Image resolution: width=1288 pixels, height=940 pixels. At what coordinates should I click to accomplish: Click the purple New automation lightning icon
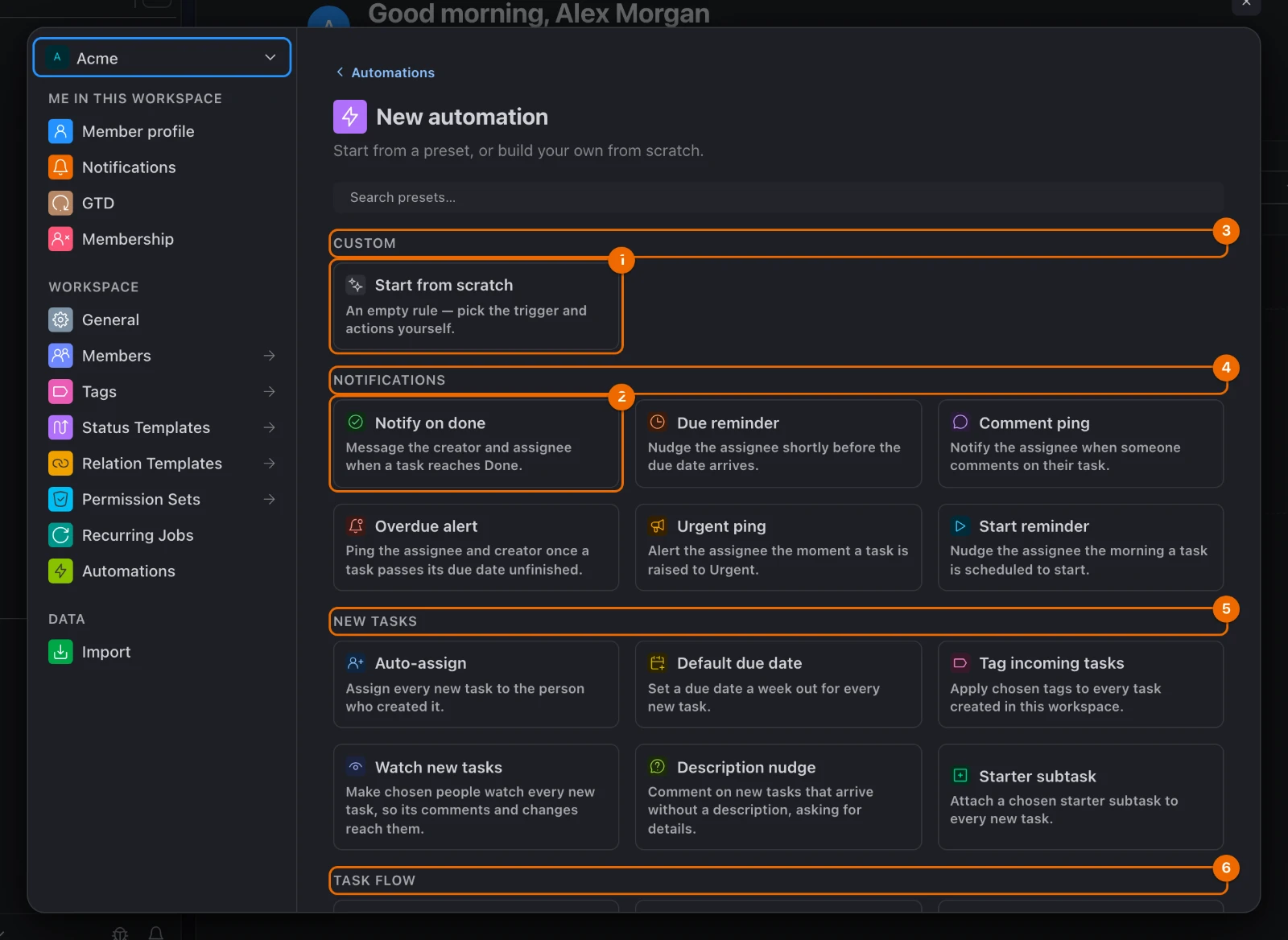pyautogui.click(x=350, y=117)
